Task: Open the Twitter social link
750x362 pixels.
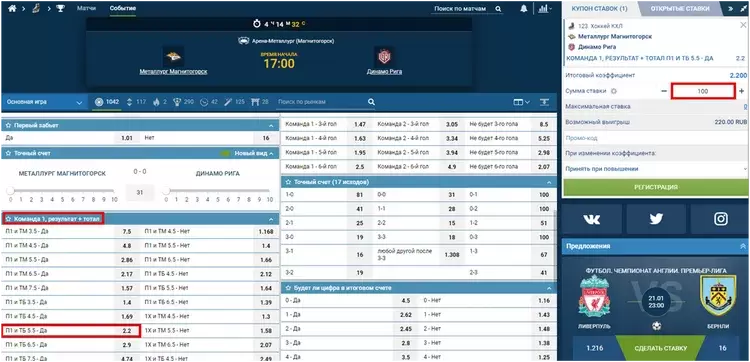Action: point(656,219)
